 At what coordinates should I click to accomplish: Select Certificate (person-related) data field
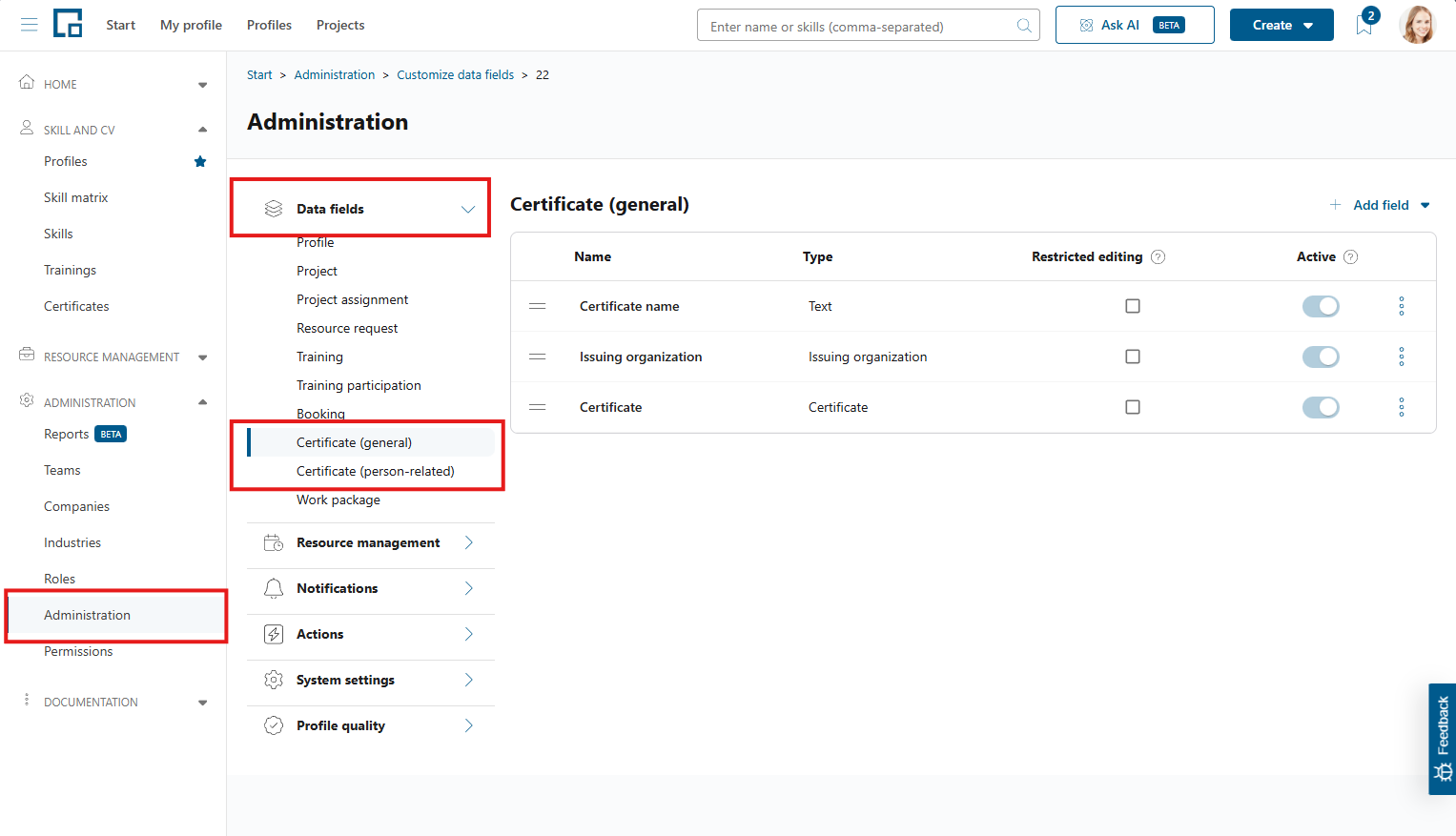(x=376, y=471)
